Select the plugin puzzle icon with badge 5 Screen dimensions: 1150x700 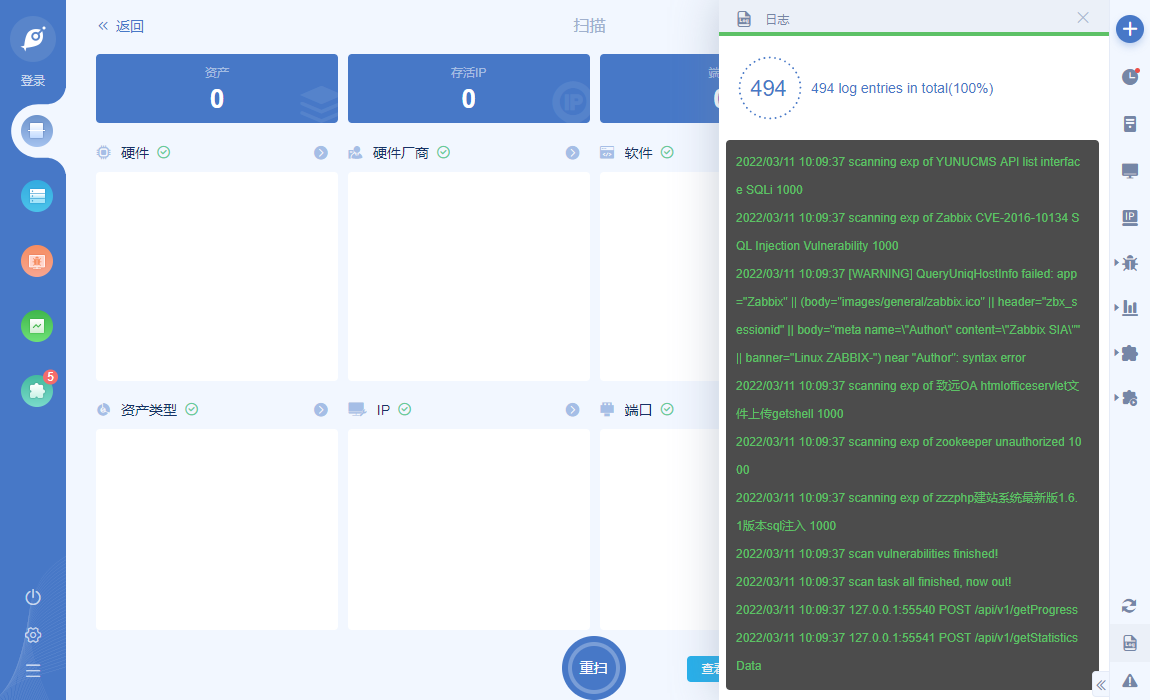(x=36, y=390)
